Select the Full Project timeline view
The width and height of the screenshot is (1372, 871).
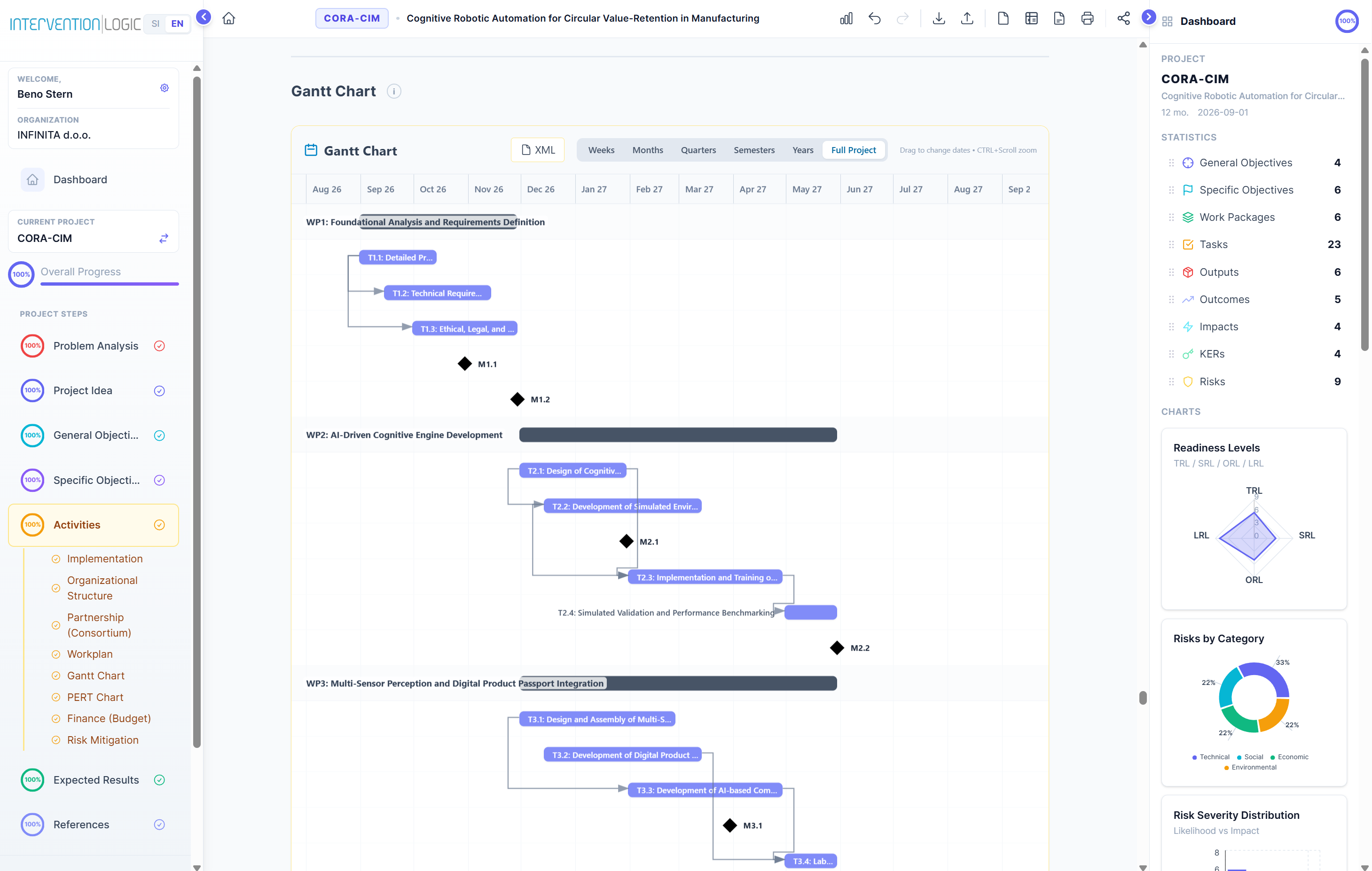(x=853, y=150)
